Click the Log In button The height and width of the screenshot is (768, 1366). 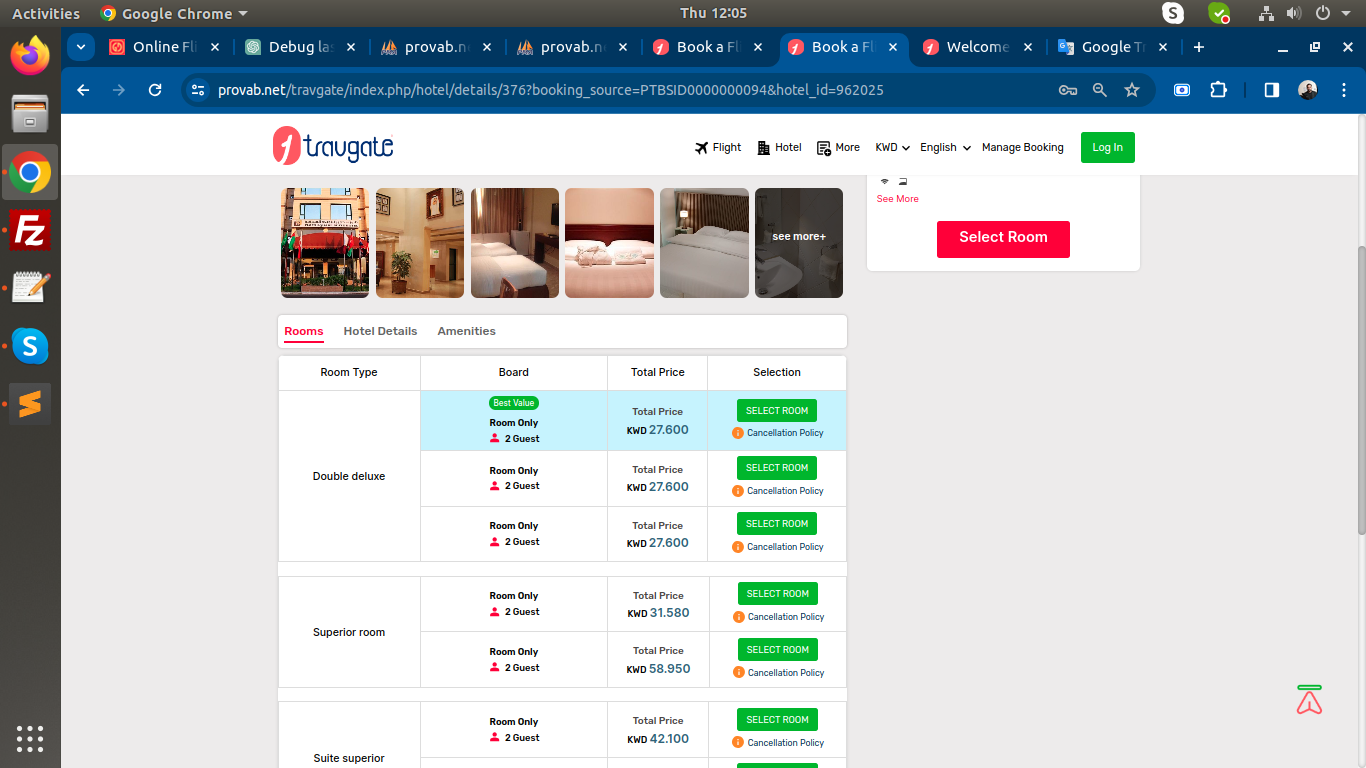pyautogui.click(x=1107, y=147)
